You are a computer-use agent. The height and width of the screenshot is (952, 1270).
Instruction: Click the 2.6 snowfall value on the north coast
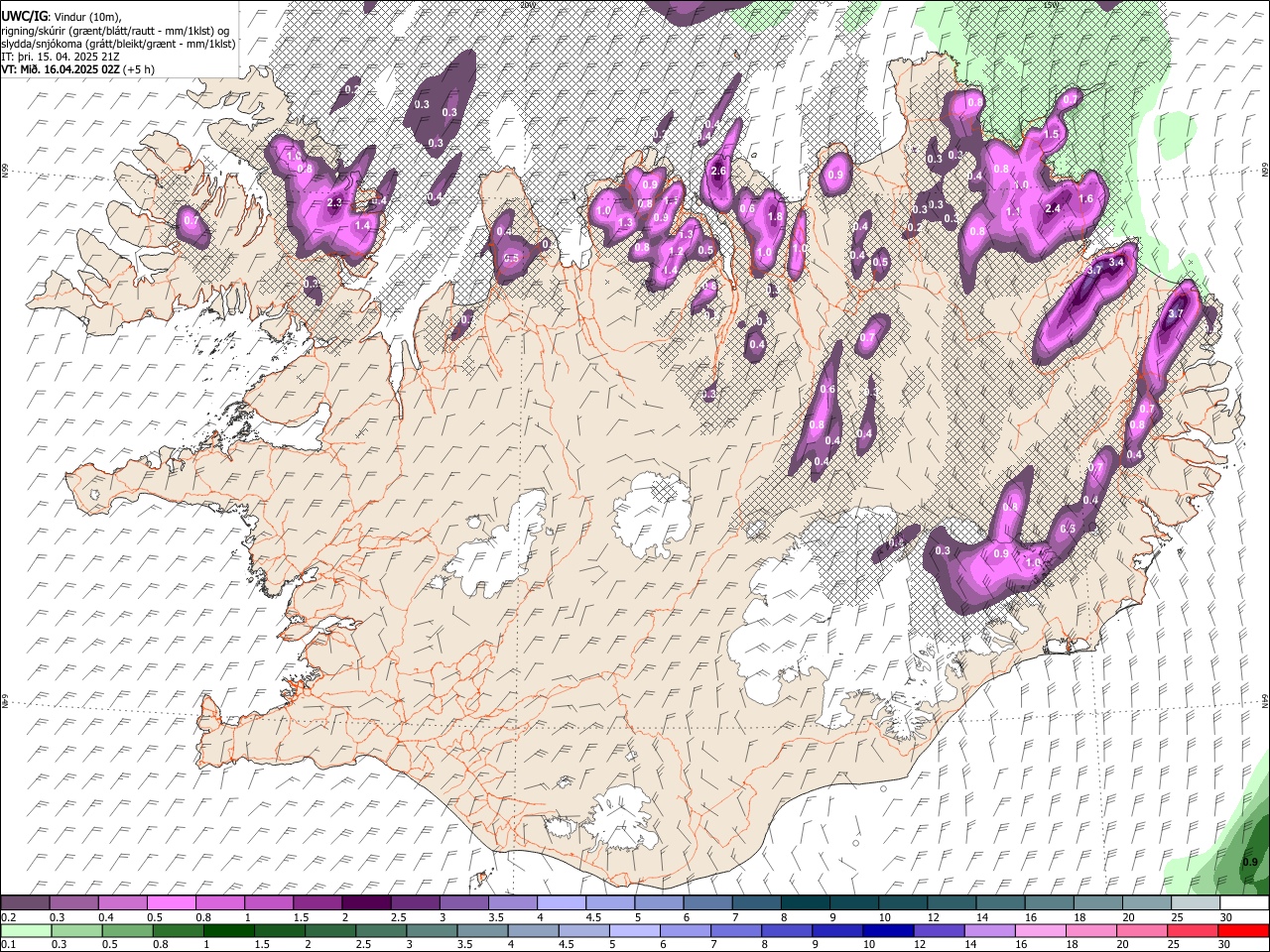pyautogui.click(x=719, y=172)
